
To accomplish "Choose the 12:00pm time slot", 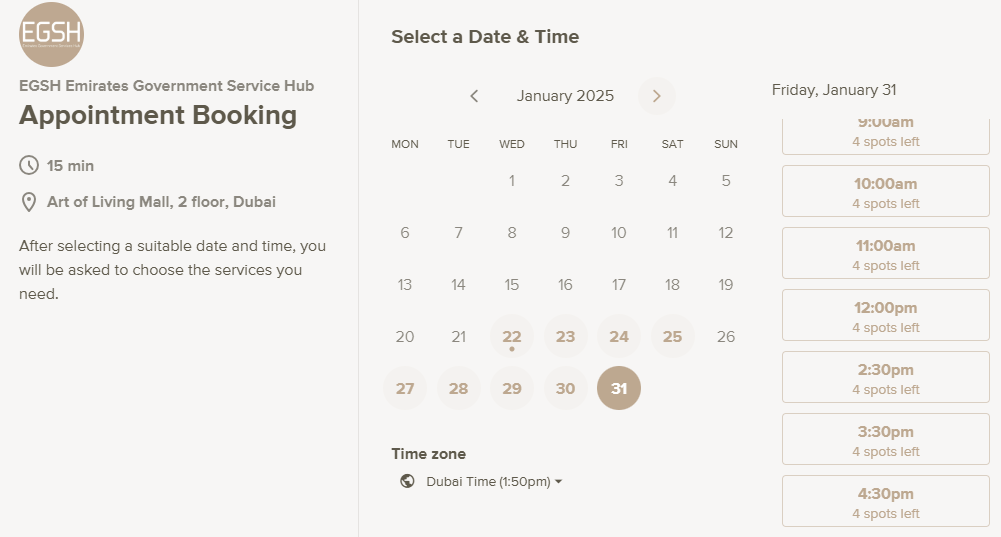I will click(x=885, y=315).
